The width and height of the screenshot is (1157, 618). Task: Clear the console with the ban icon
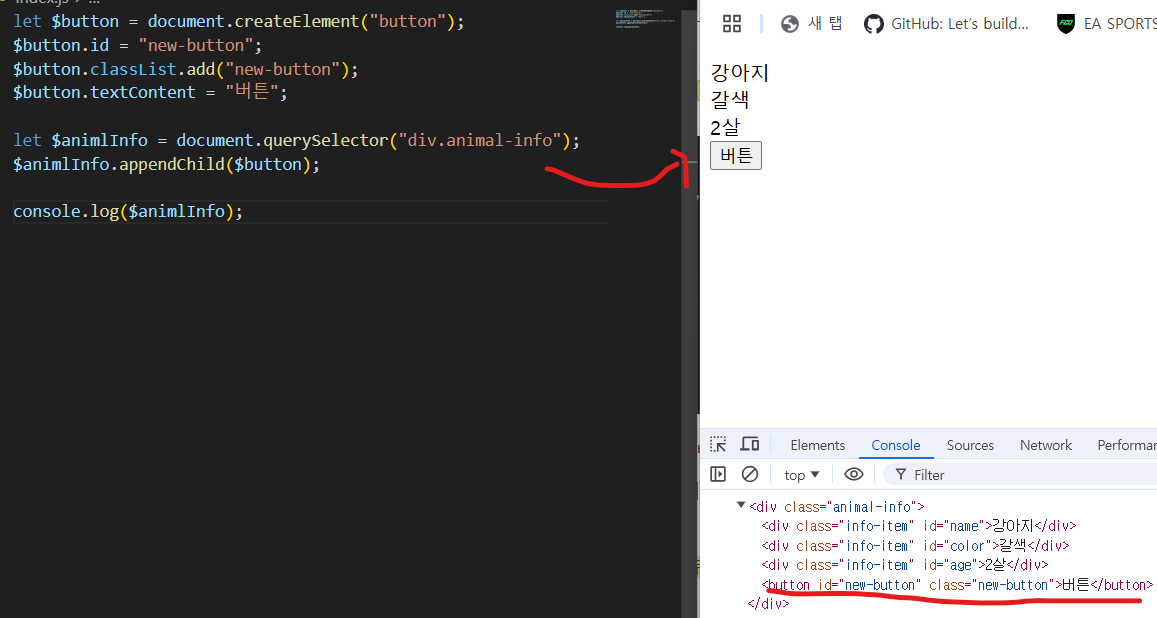point(750,474)
